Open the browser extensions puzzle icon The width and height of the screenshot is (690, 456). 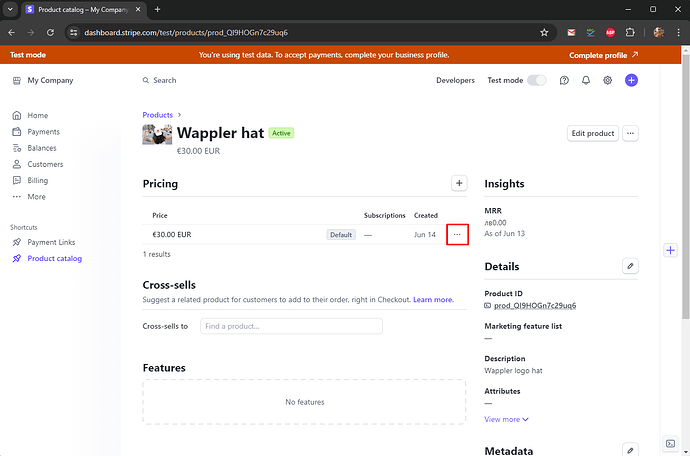coord(630,33)
